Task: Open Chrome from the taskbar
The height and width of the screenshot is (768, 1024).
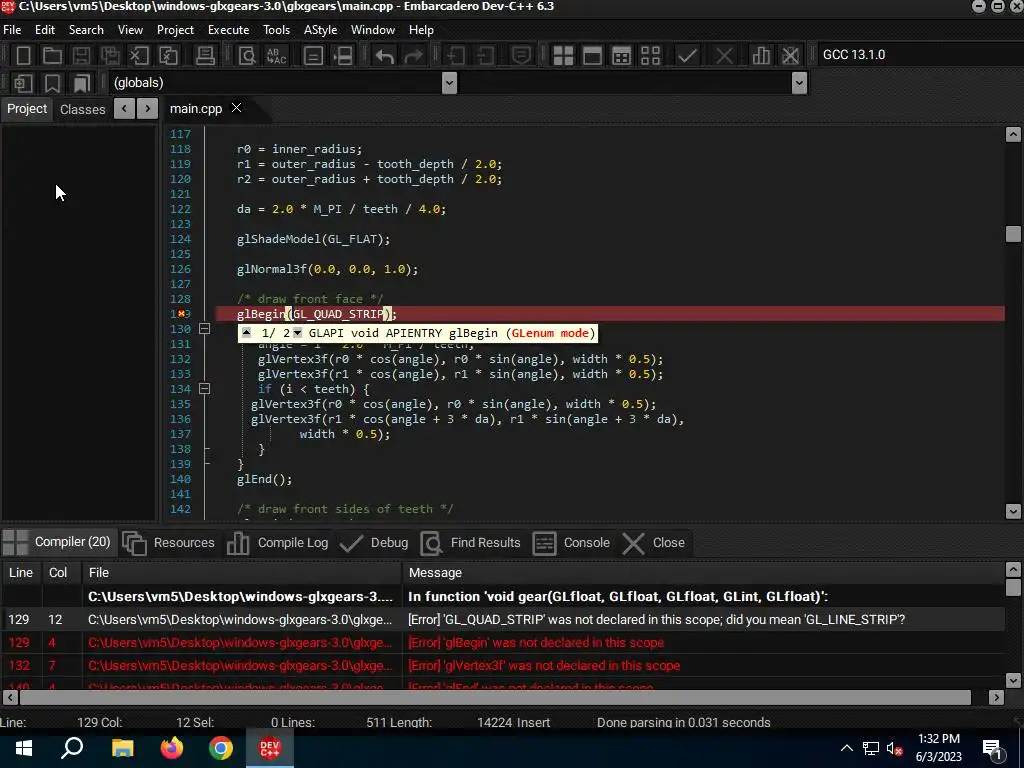Action: click(221, 748)
